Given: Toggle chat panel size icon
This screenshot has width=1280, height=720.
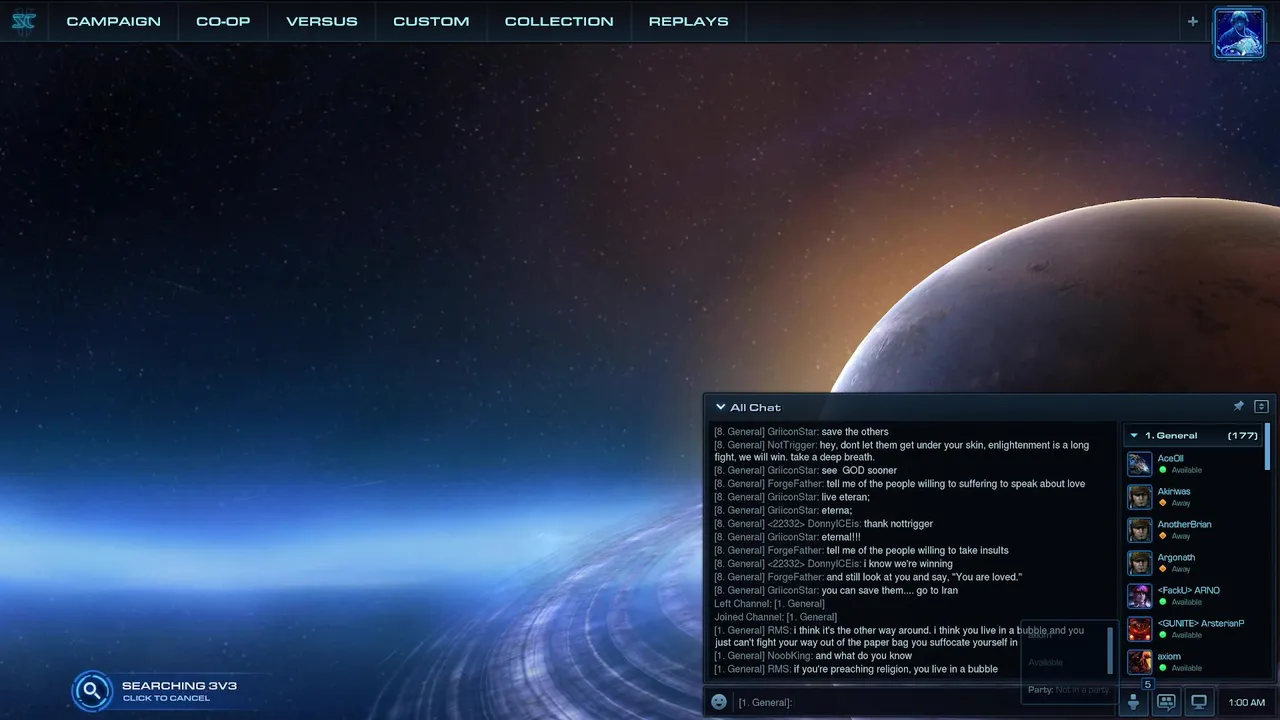Looking at the screenshot, I should (1261, 406).
